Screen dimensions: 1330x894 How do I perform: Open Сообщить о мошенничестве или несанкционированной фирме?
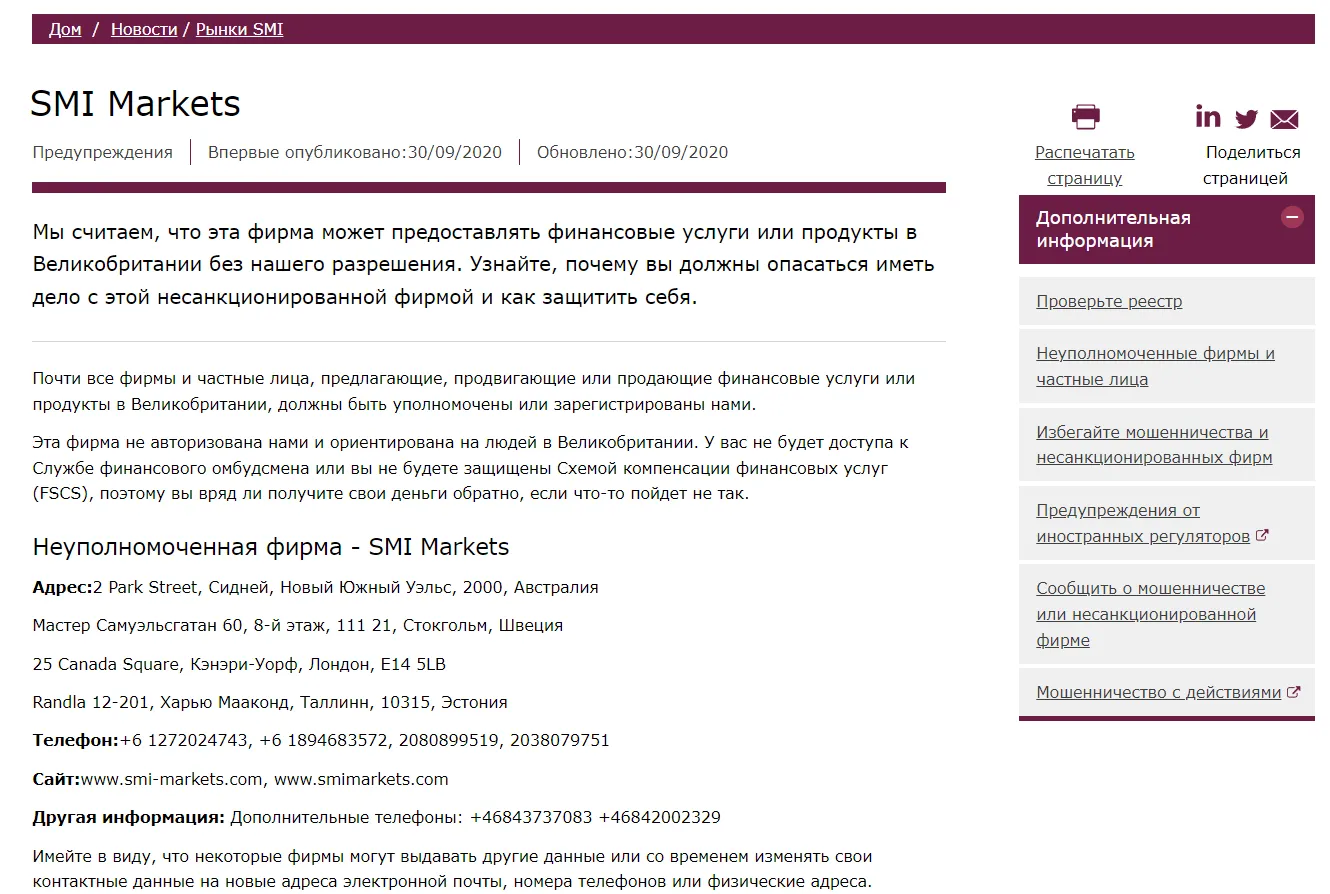point(1150,614)
